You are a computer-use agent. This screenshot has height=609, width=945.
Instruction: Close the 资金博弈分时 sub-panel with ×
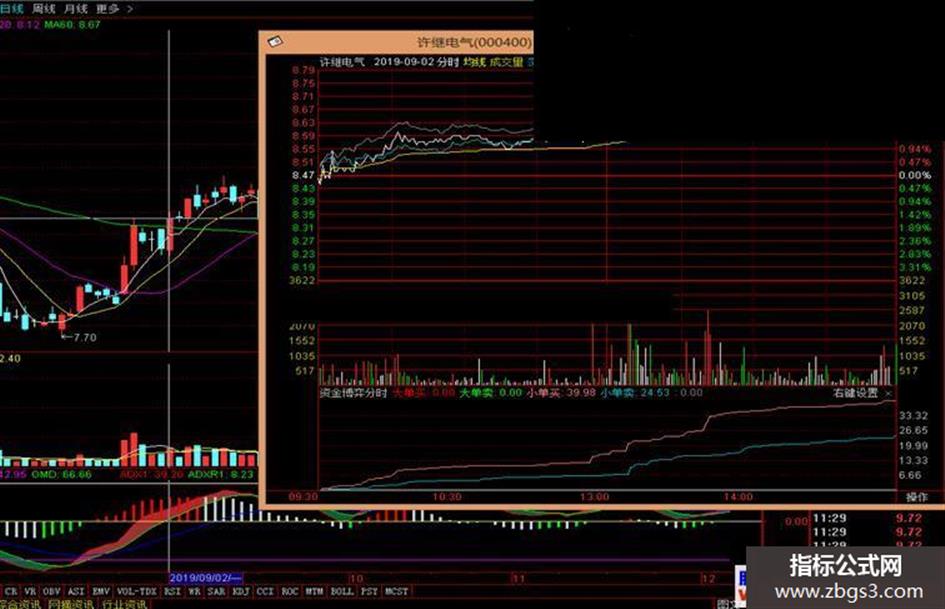pos(889,393)
